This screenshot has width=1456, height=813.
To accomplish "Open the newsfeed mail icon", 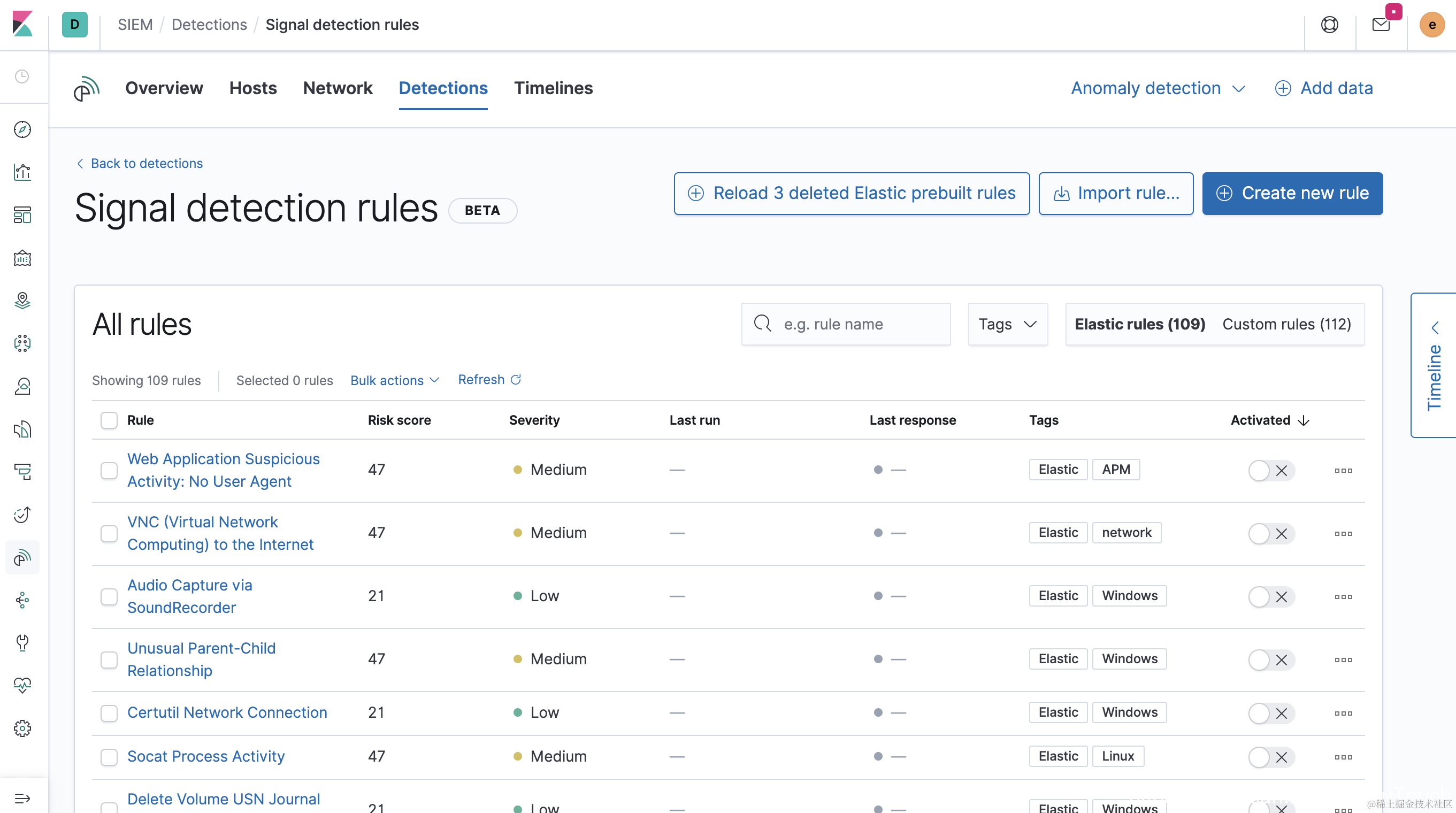I will (1380, 25).
